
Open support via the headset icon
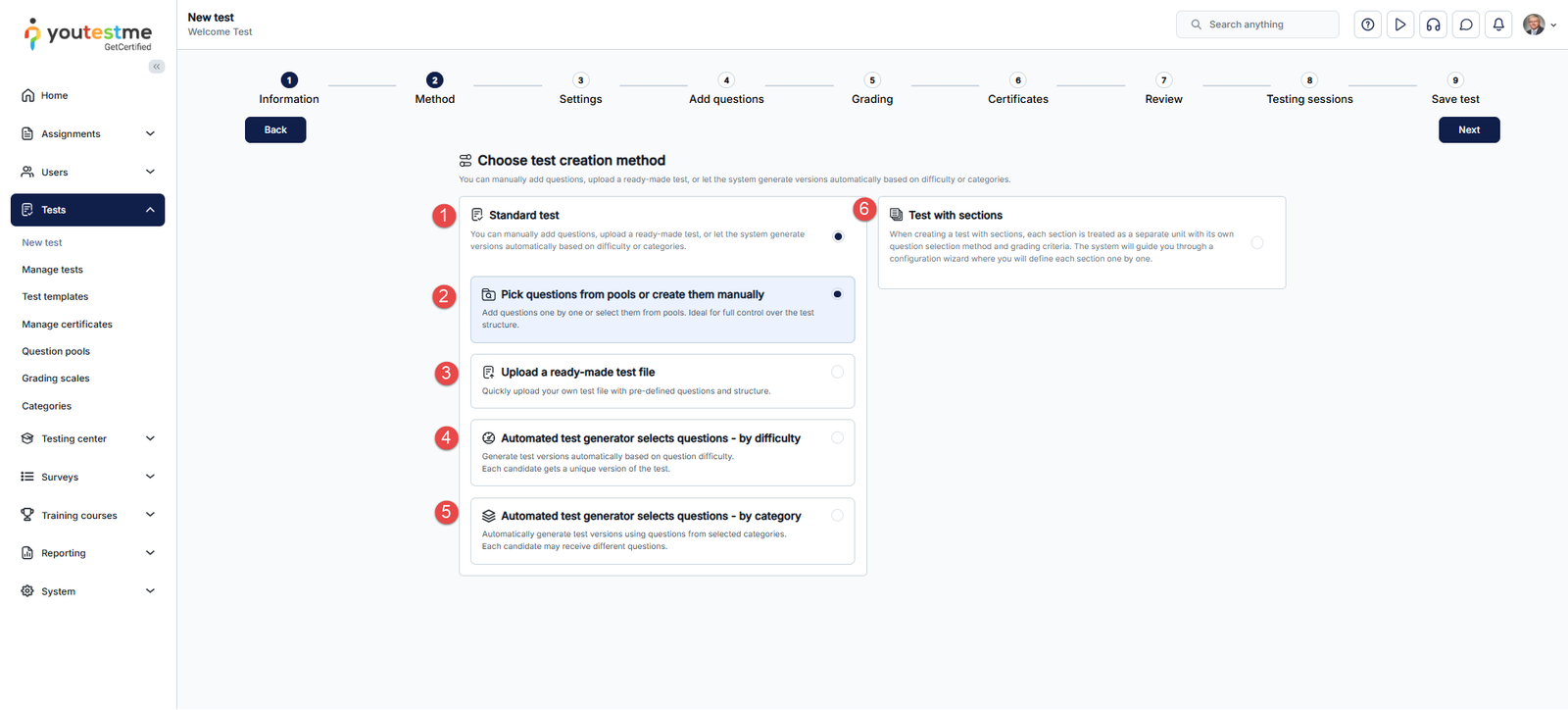tap(1433, 25)
